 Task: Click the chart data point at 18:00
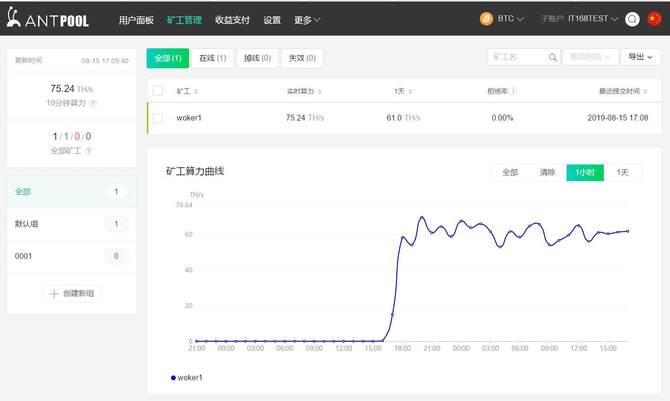click(x=403, y=237)
